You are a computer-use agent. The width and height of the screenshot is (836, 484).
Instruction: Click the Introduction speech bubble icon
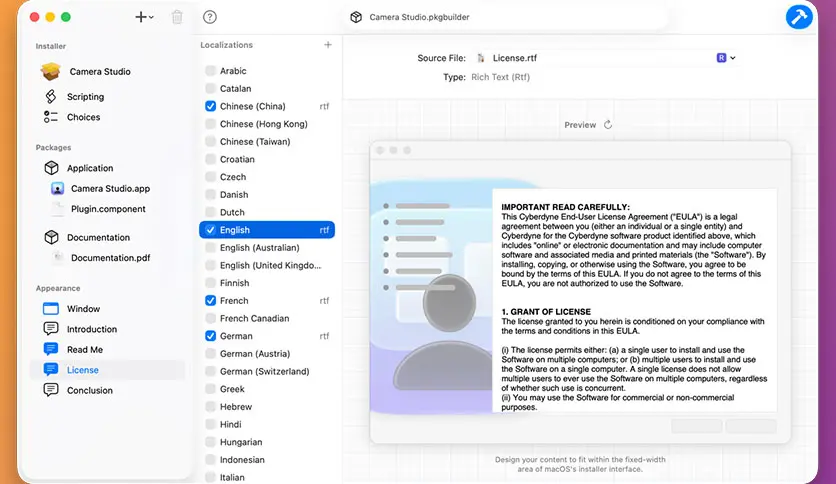pyautogui.click(x=51, y=329)
